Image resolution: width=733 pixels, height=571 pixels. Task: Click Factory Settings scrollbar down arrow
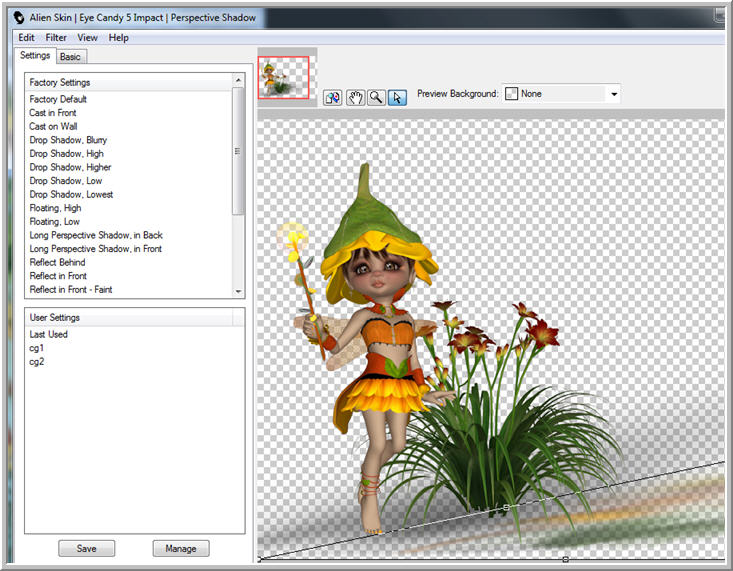pyautogui.click(x=238, y=291)
